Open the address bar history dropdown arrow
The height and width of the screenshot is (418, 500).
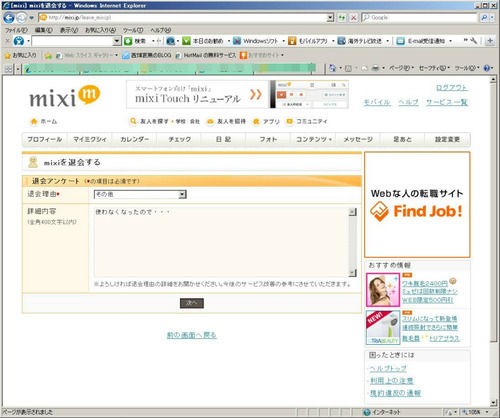coord(330,18)
